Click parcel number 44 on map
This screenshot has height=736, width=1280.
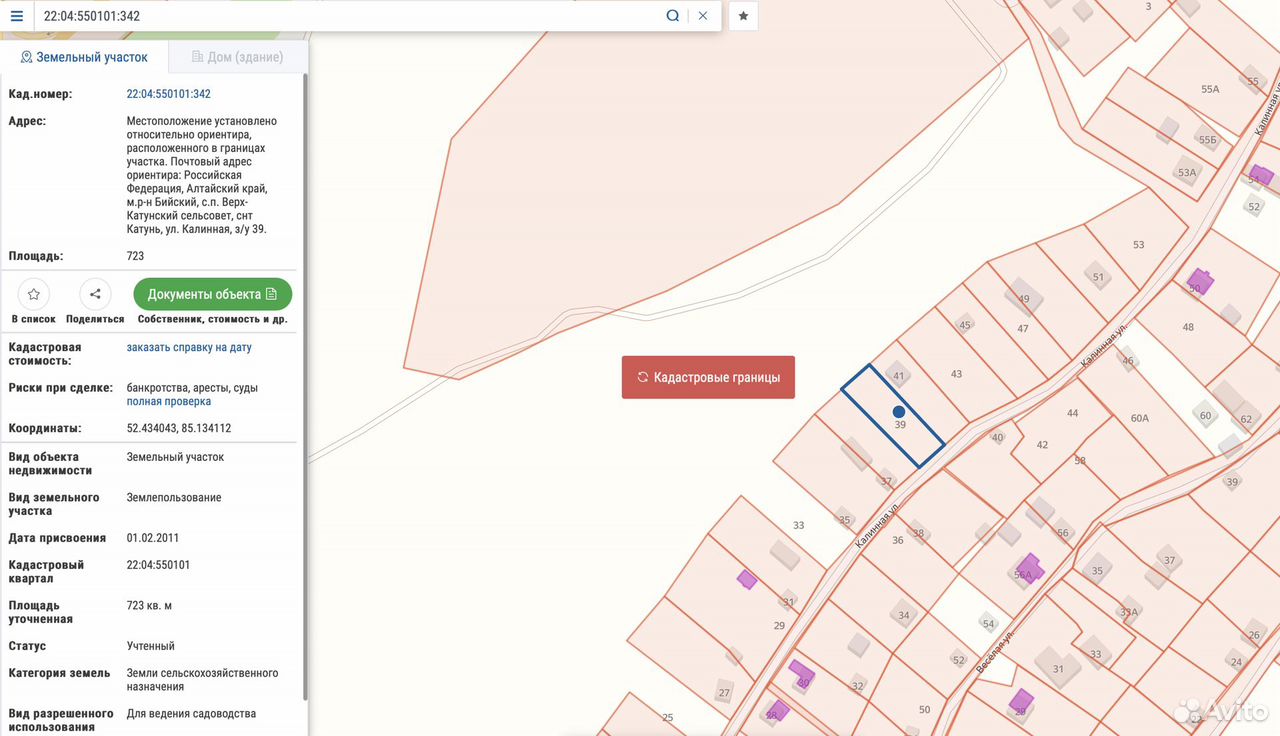pos(1073,413)
